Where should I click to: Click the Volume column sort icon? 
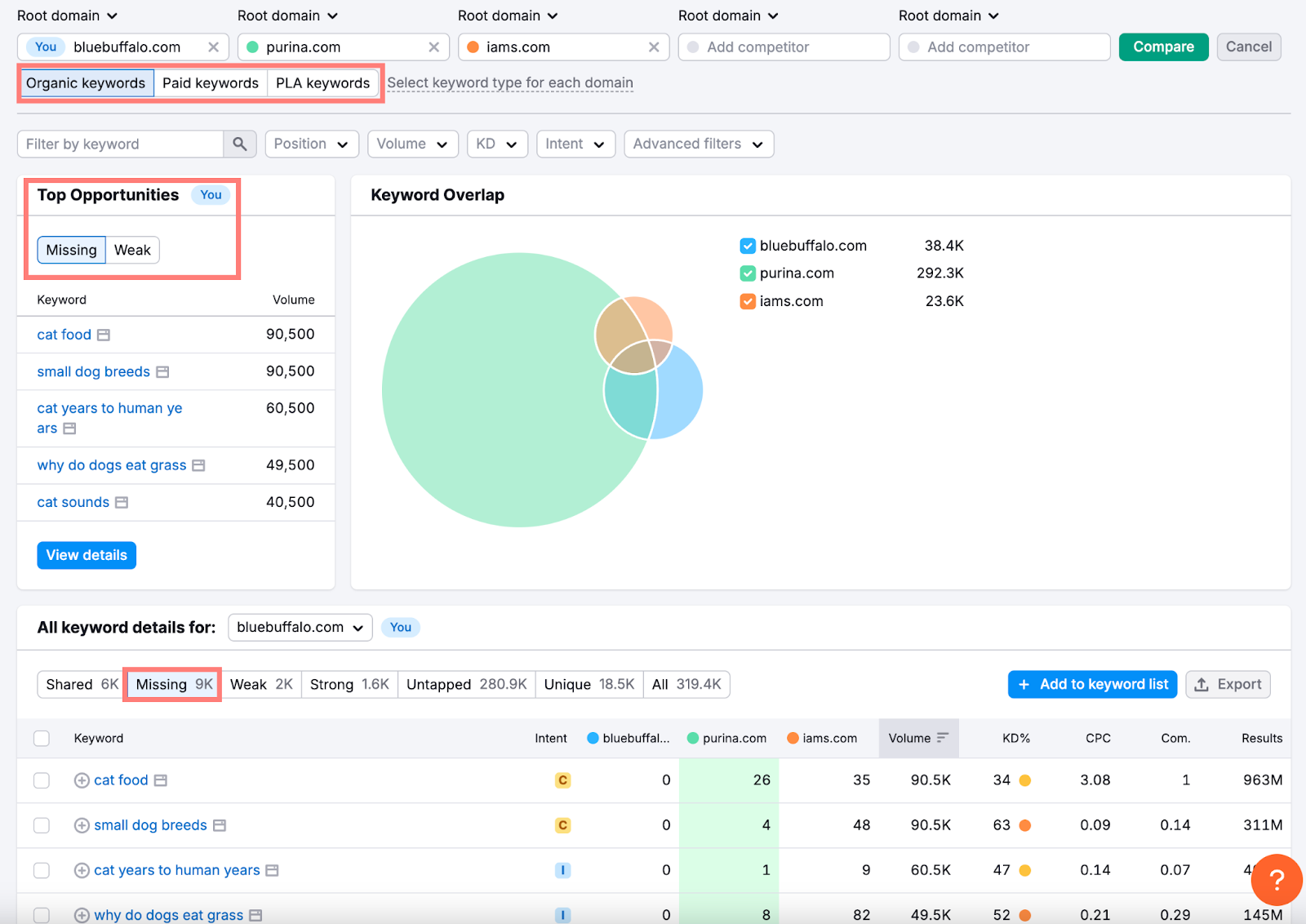[x=943, y=738]
